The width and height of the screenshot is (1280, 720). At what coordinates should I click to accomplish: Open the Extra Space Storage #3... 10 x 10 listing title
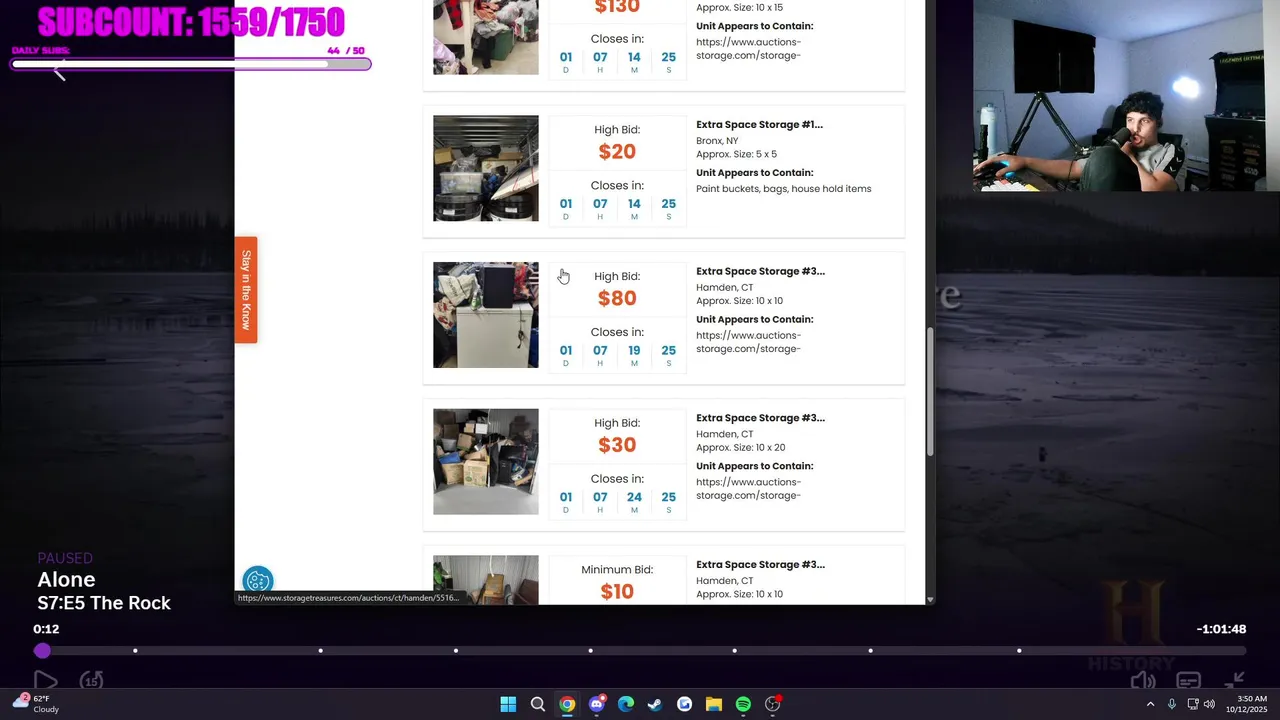(x=760, y=271)
